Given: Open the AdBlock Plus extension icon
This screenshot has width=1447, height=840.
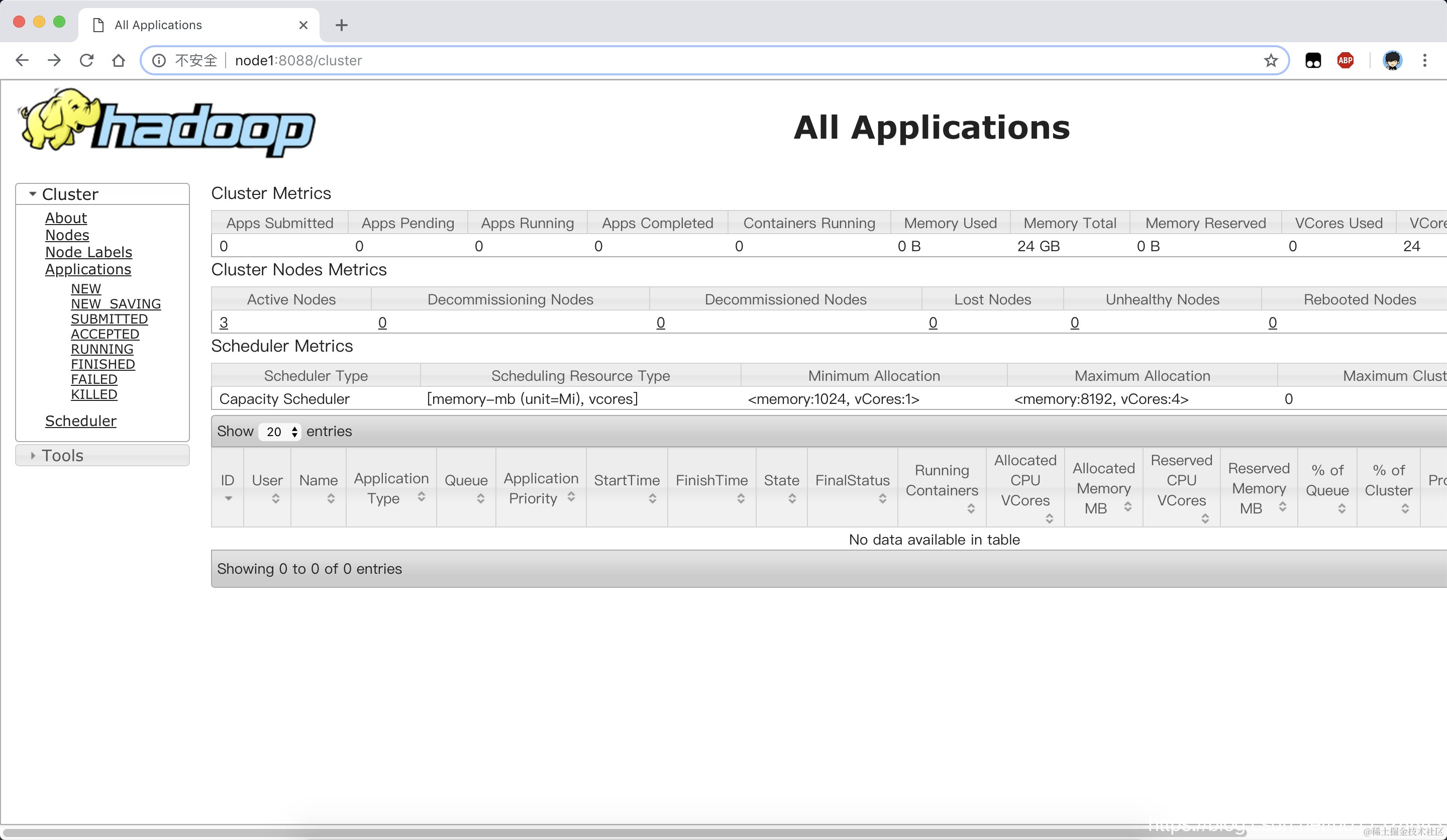Looking at the screenshot, I should 1345,60.
